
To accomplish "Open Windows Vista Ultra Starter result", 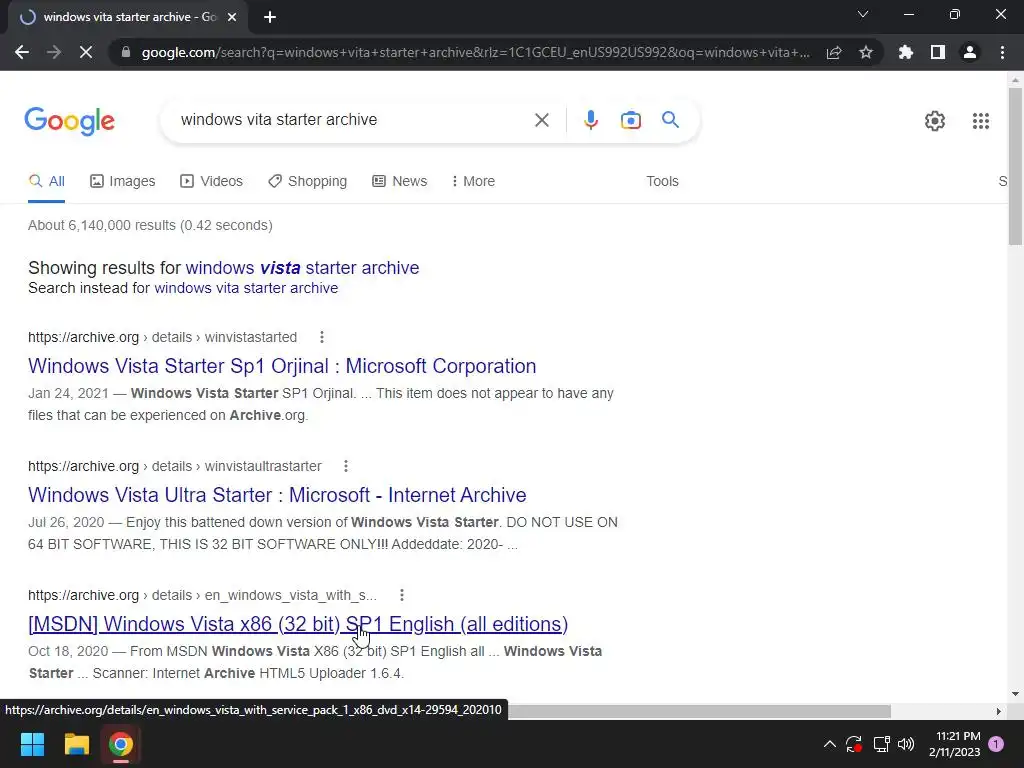I will click(277, 495).
